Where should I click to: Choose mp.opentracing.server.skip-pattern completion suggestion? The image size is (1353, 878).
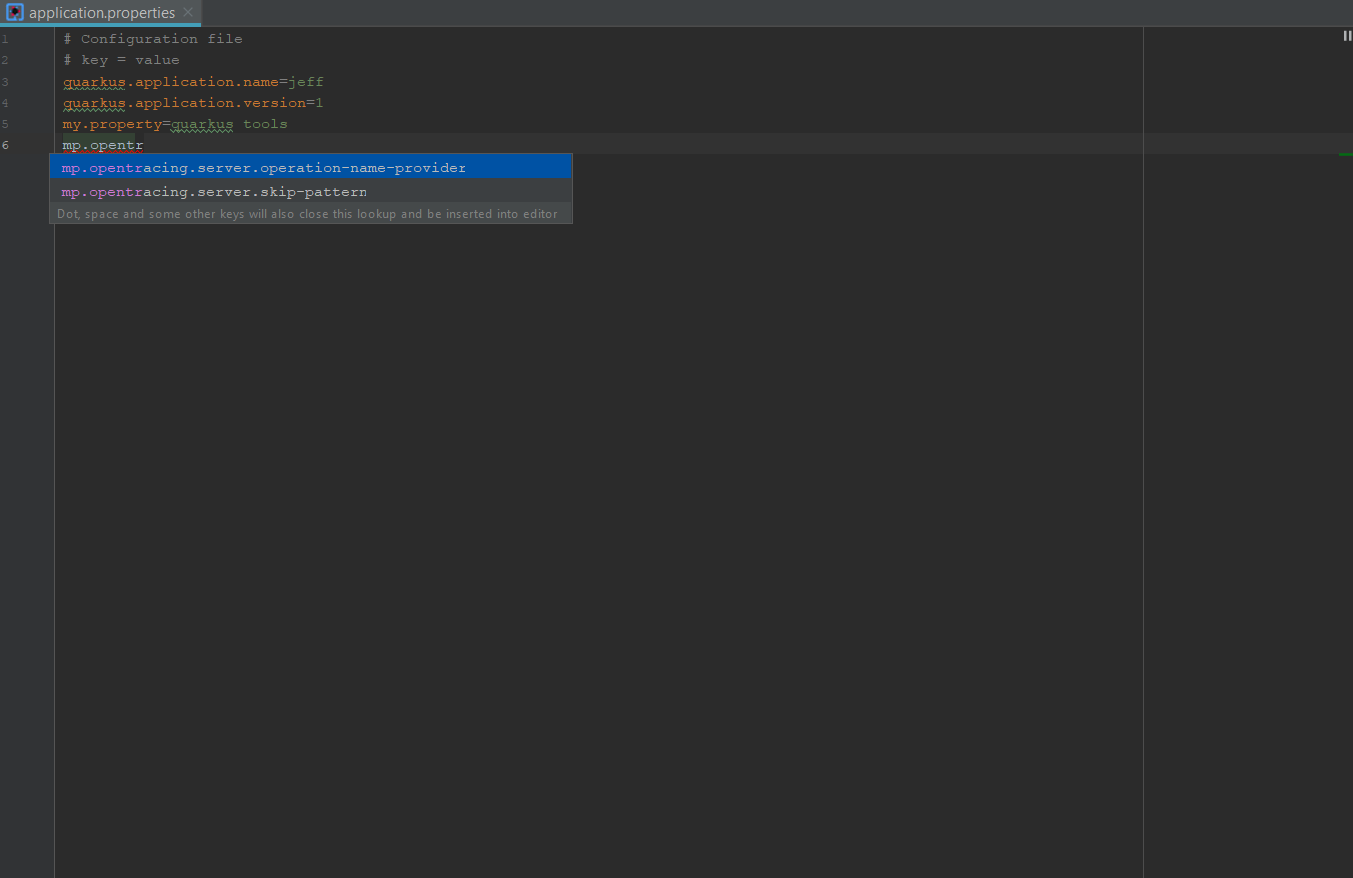(311, 191)
